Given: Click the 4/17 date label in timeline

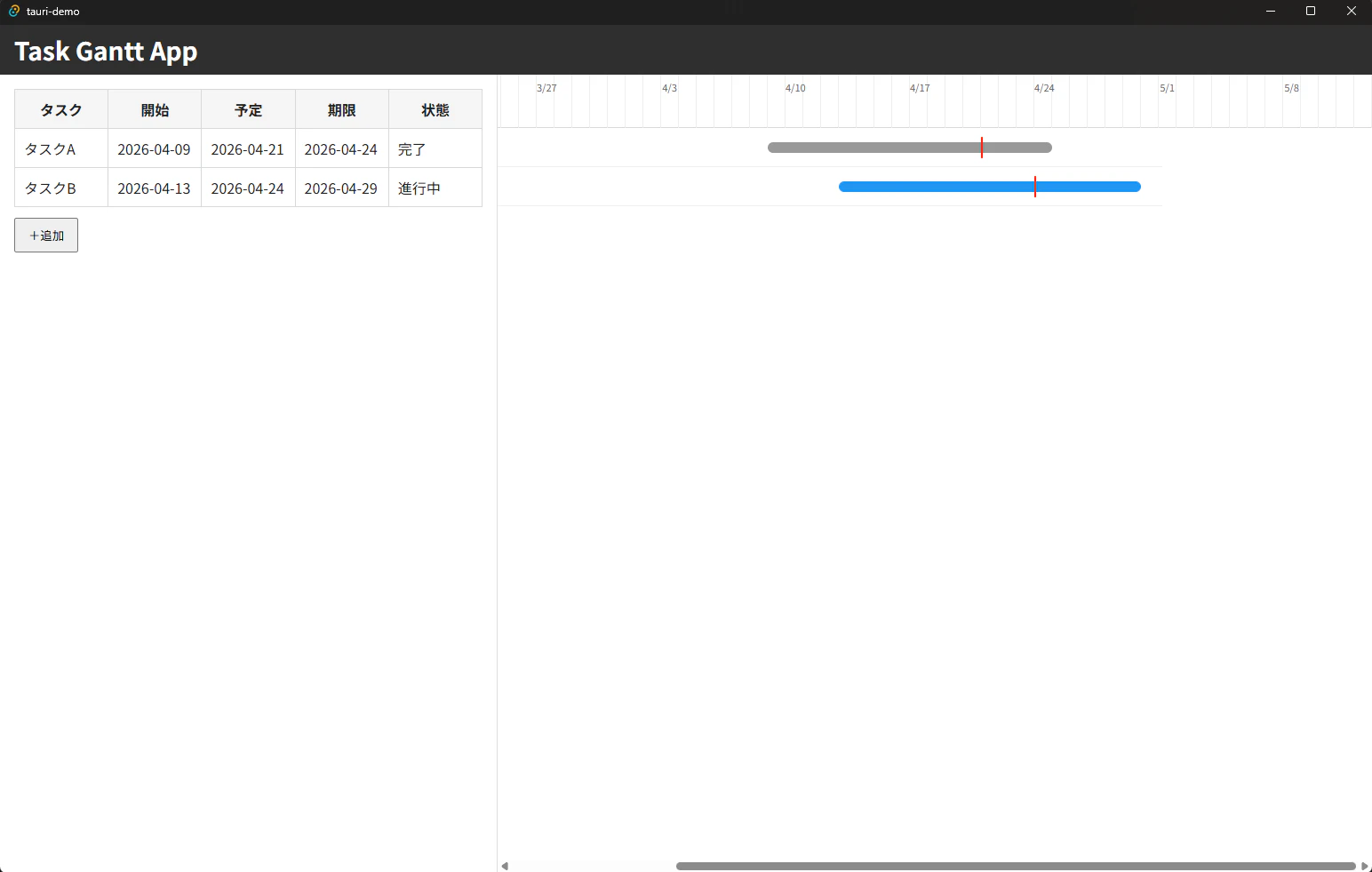Looking at the screenshot, I should [920, 88].
